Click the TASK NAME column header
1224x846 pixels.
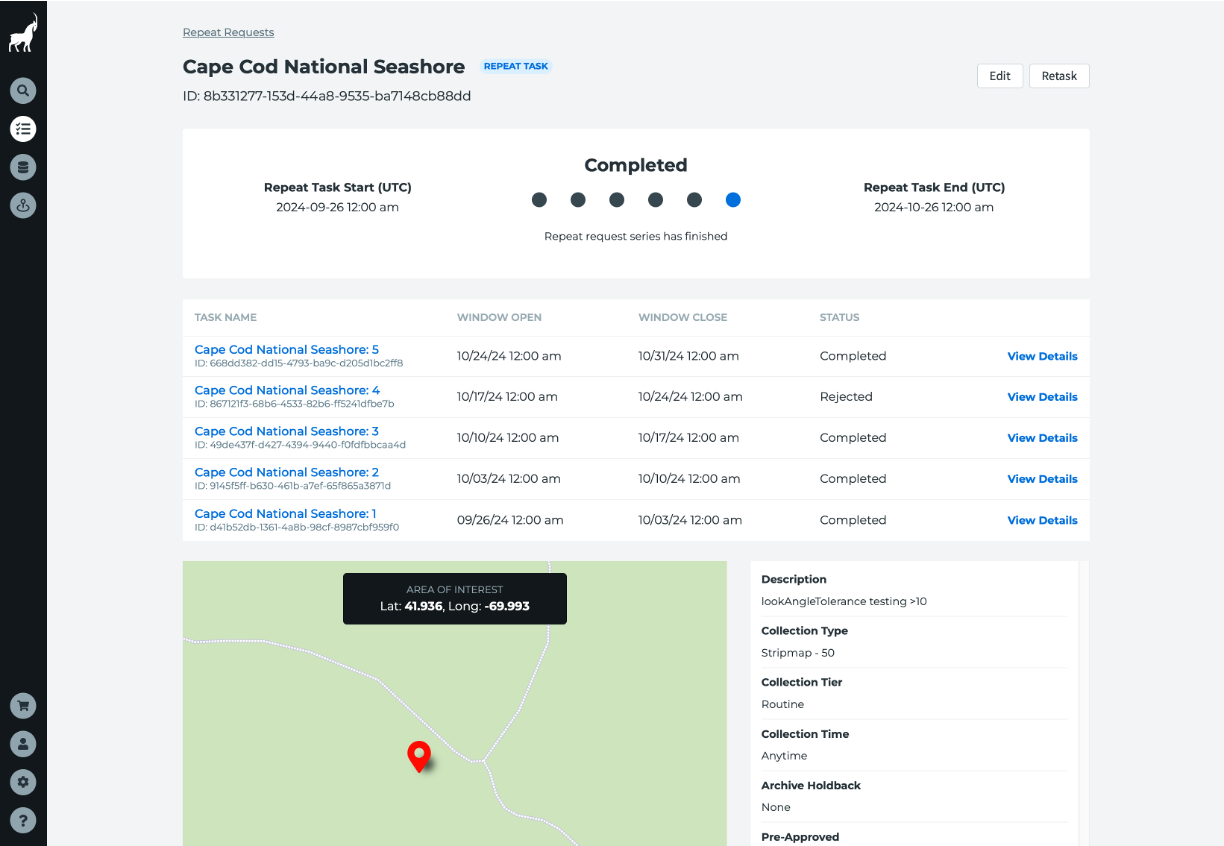pos(226,317)
